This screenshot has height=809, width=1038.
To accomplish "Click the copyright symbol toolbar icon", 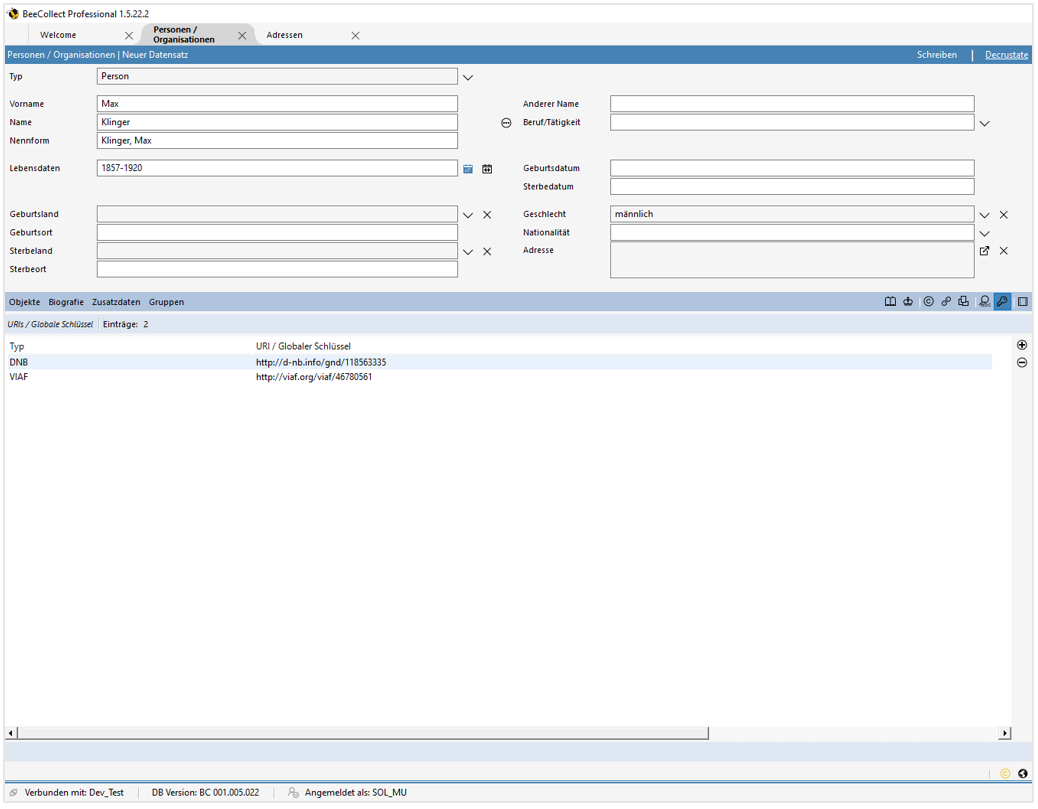I will coord(929,301).
